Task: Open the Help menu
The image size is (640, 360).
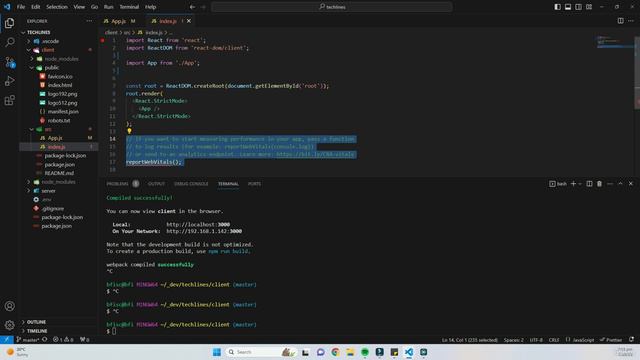Action: 151,7
